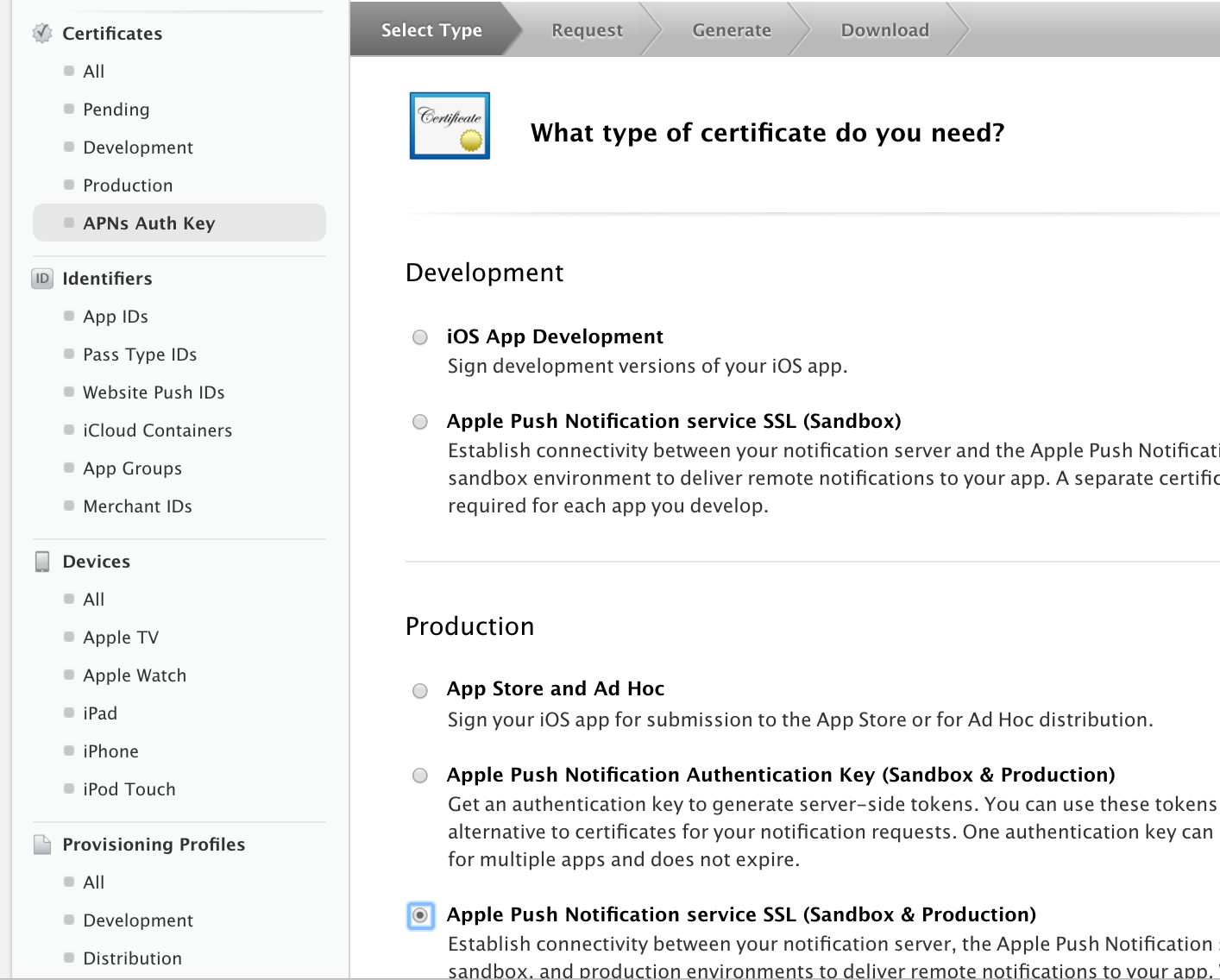Click the Certificates section seal icon
The image size is (1220, 980).
[x=42, y=34]
